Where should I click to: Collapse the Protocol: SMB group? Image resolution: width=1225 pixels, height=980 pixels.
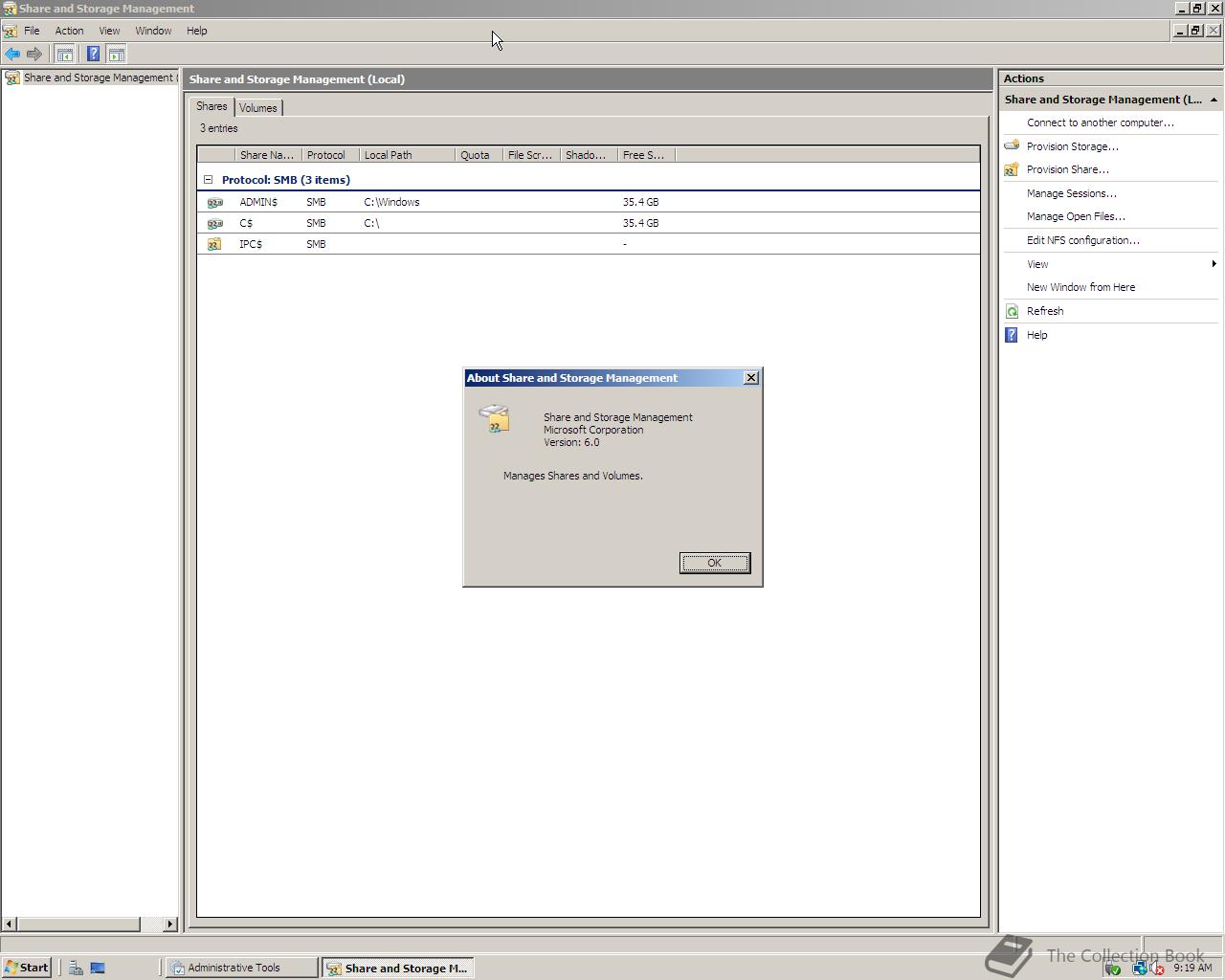(208, 179)
